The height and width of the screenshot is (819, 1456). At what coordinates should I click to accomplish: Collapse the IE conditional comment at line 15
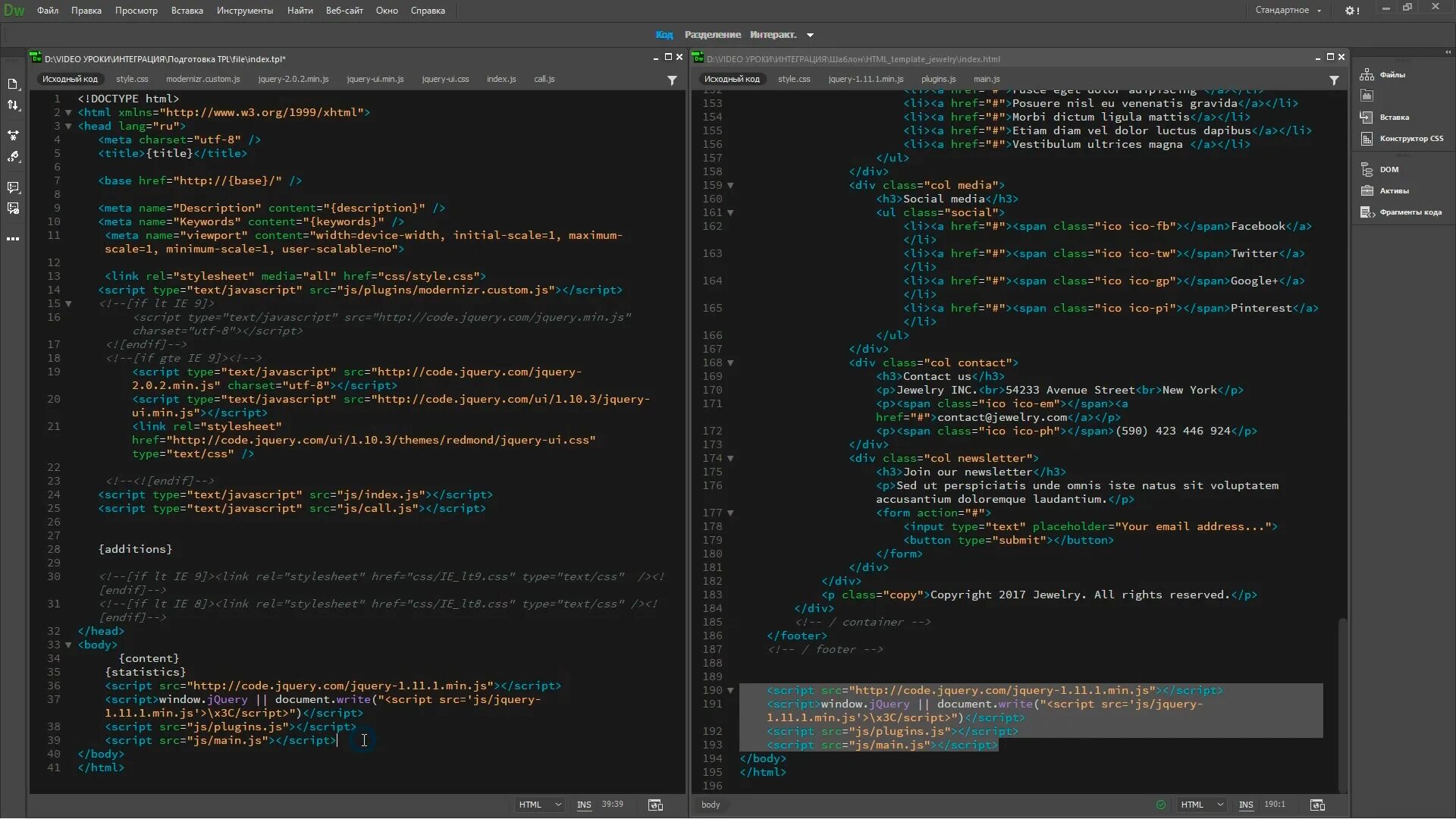pos(68,304)
